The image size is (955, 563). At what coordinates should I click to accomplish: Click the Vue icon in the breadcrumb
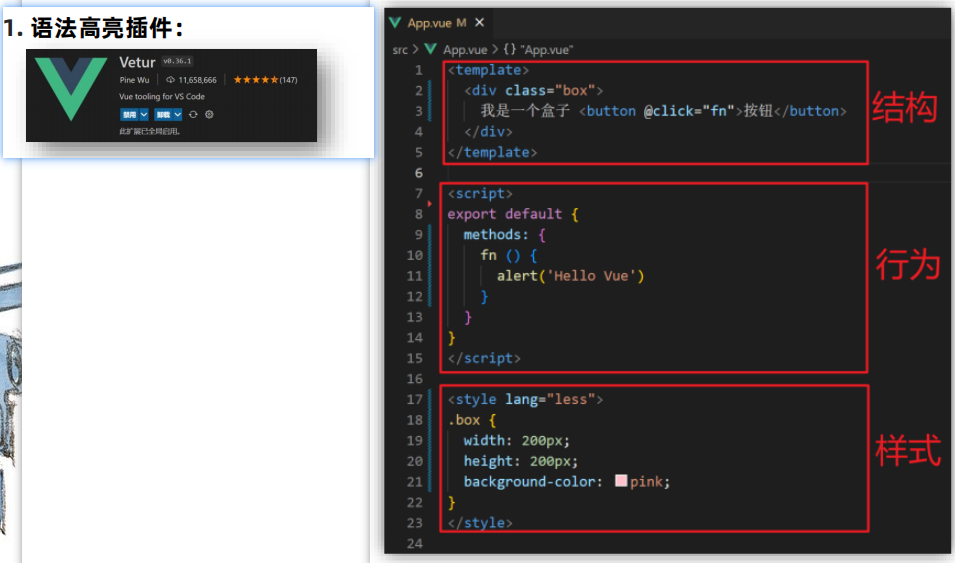[x=431, y=49]
